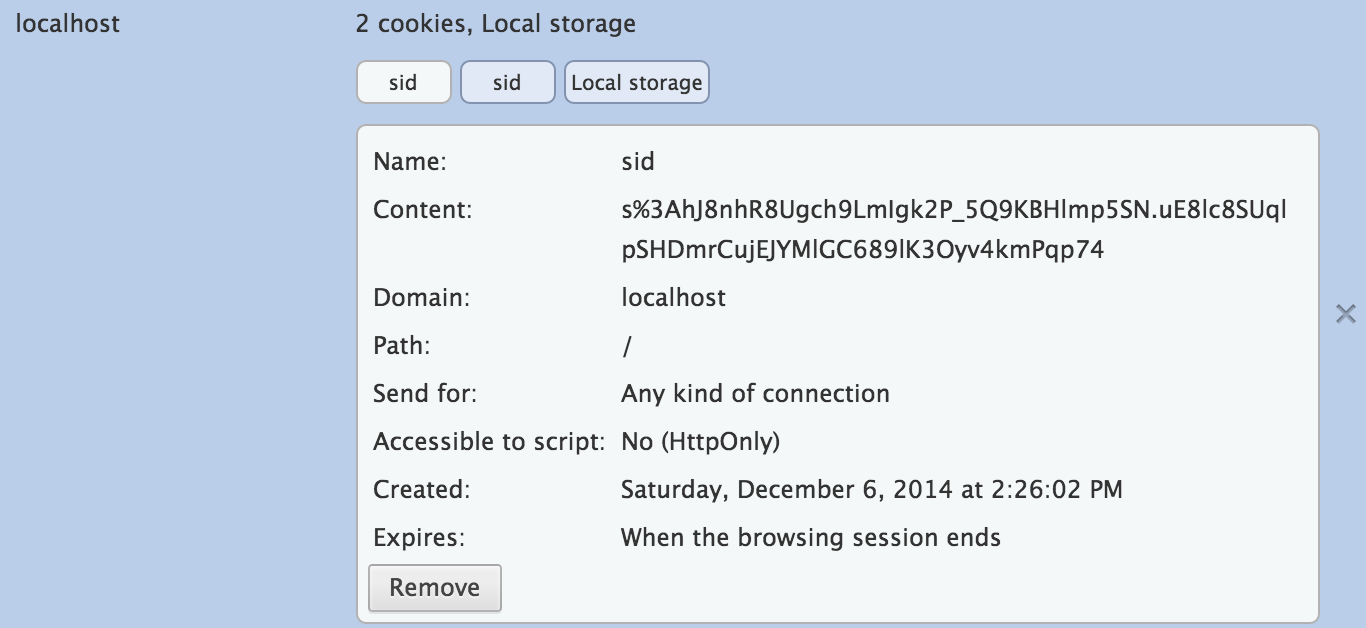Open the Local storage item
The height and width of the screenshot is (628, 1366).
tap(637, 83)
